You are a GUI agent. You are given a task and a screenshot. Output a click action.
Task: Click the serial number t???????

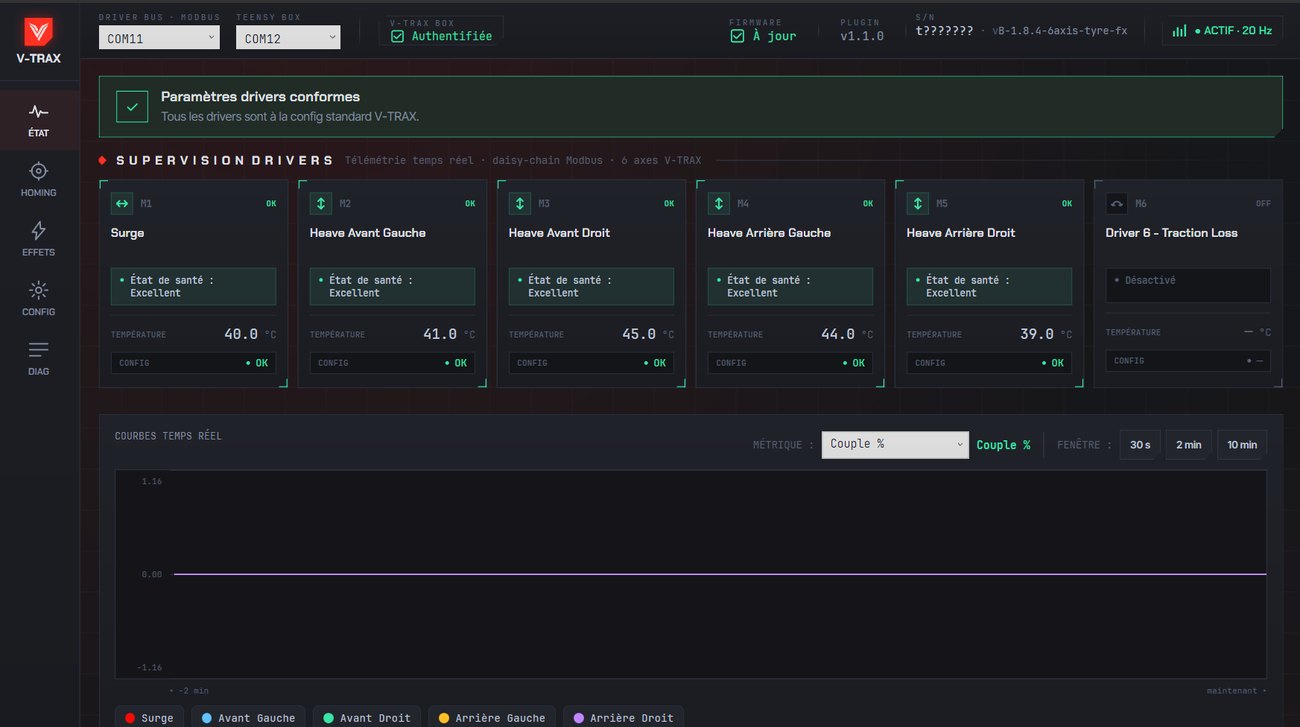[944, 31]
